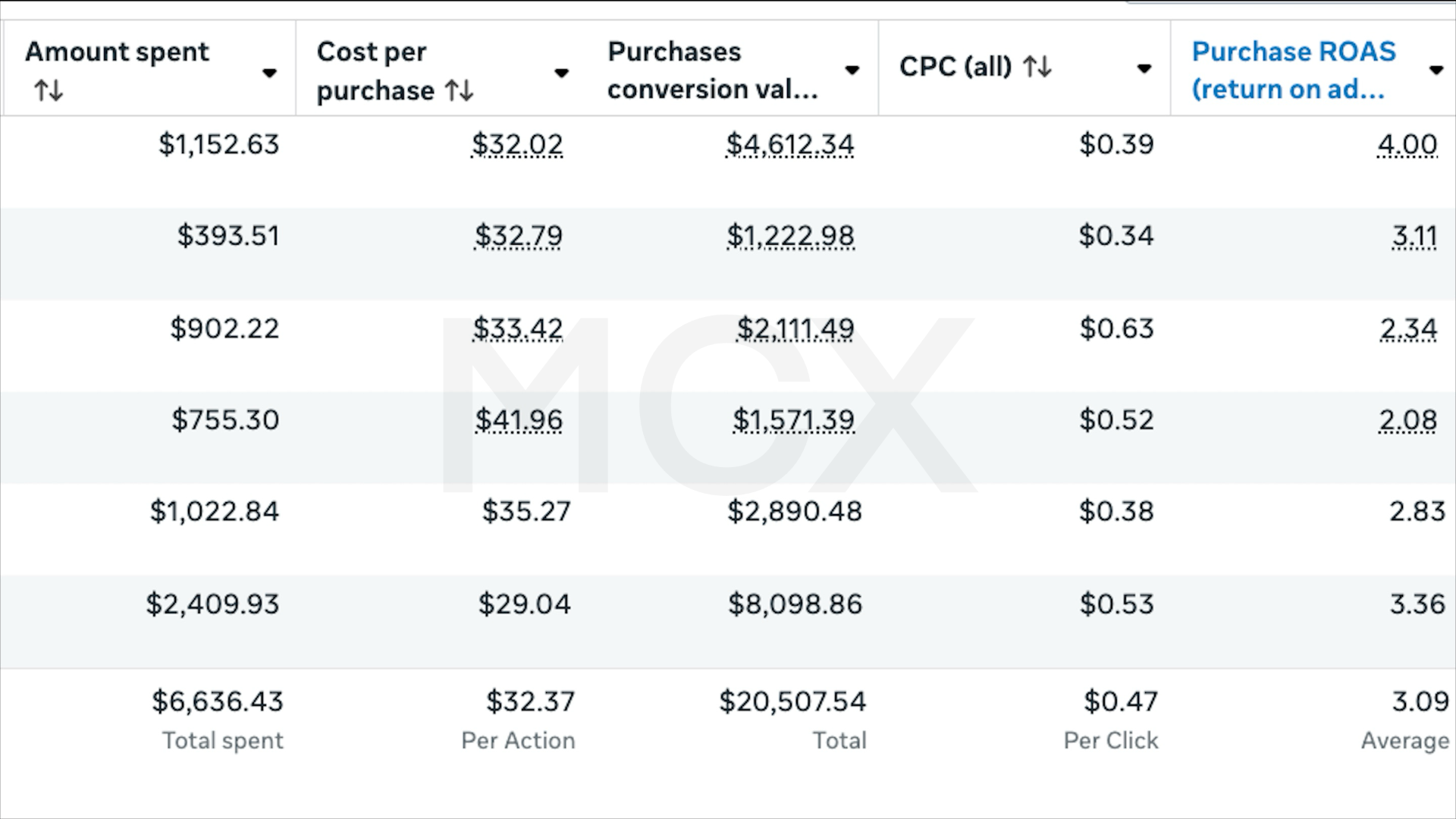Click the $6,636.43 total spent cell
The image size is (1456, 819).
point(218,701)
